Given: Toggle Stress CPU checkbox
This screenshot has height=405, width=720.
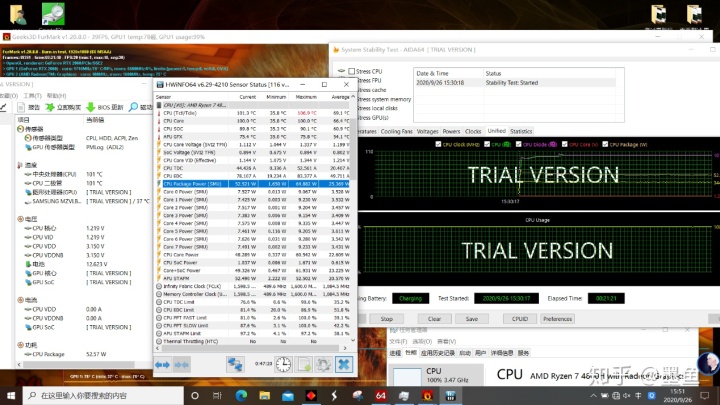Looking at the screenshot, I should [352, 71].
